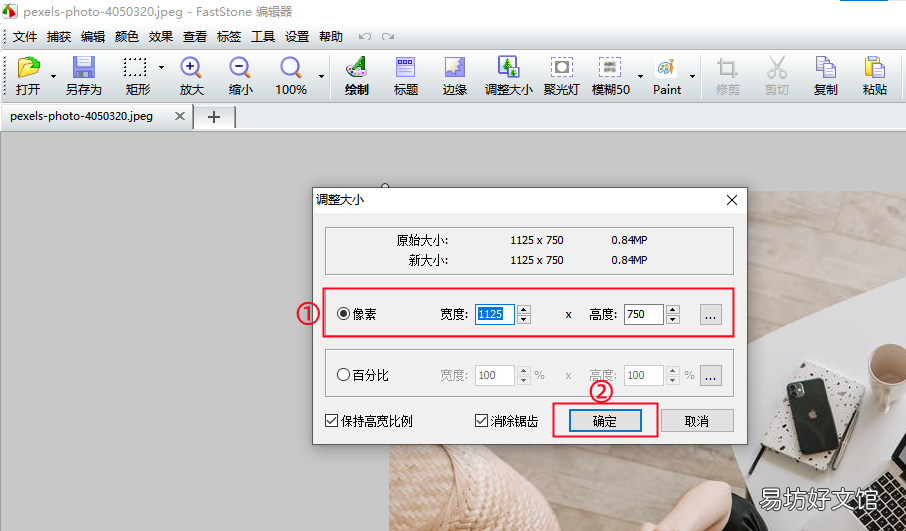906x531 pixels.
Task: Confirm resize with 确定 button
Action: pyautogui.click(x=605, y=421)
